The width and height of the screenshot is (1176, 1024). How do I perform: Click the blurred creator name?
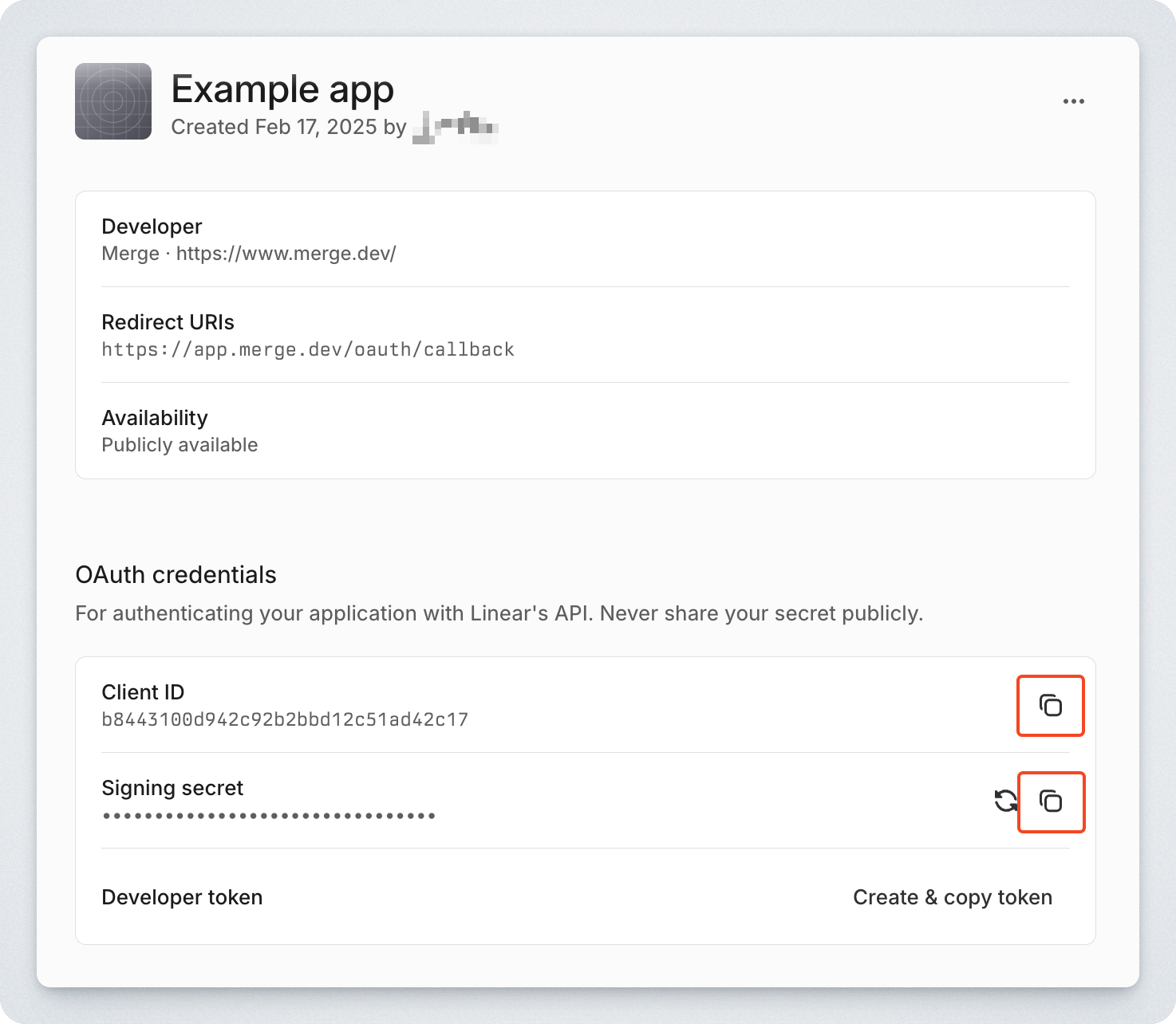[456, 128]
